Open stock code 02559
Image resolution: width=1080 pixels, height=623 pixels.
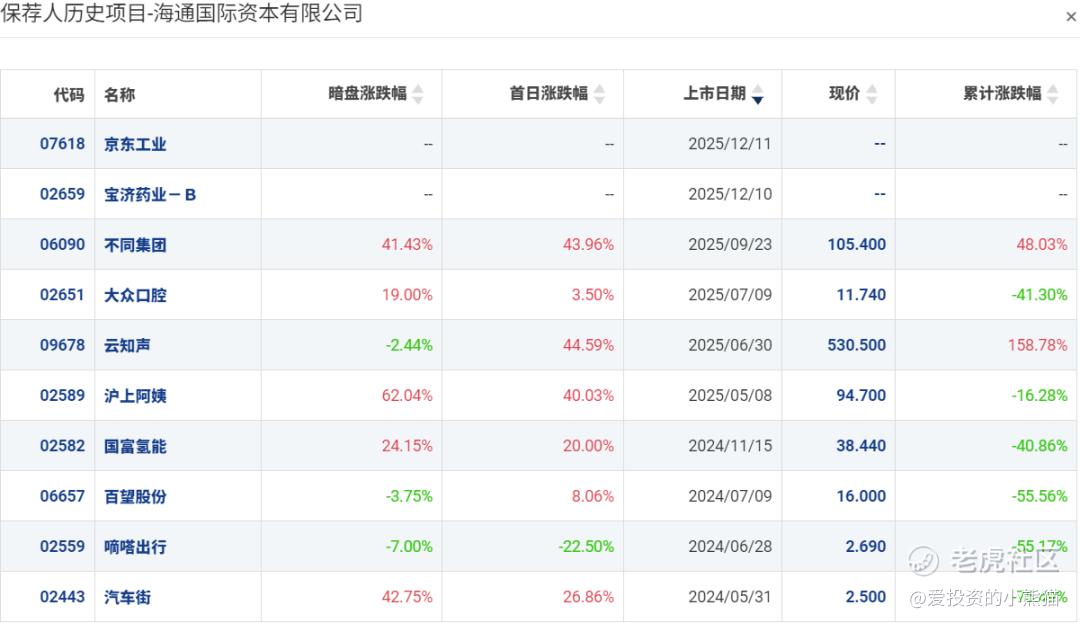click(x=62, y=546)
